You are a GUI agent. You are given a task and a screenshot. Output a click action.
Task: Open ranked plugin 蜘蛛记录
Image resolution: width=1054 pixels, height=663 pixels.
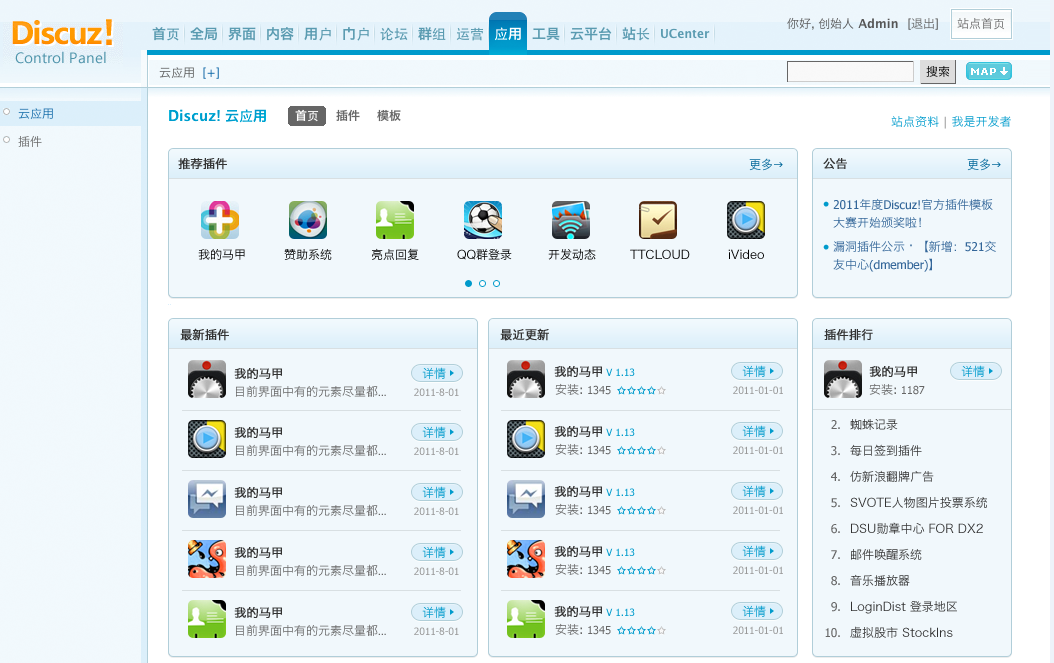pyautogui.click(x=873, y=425)
